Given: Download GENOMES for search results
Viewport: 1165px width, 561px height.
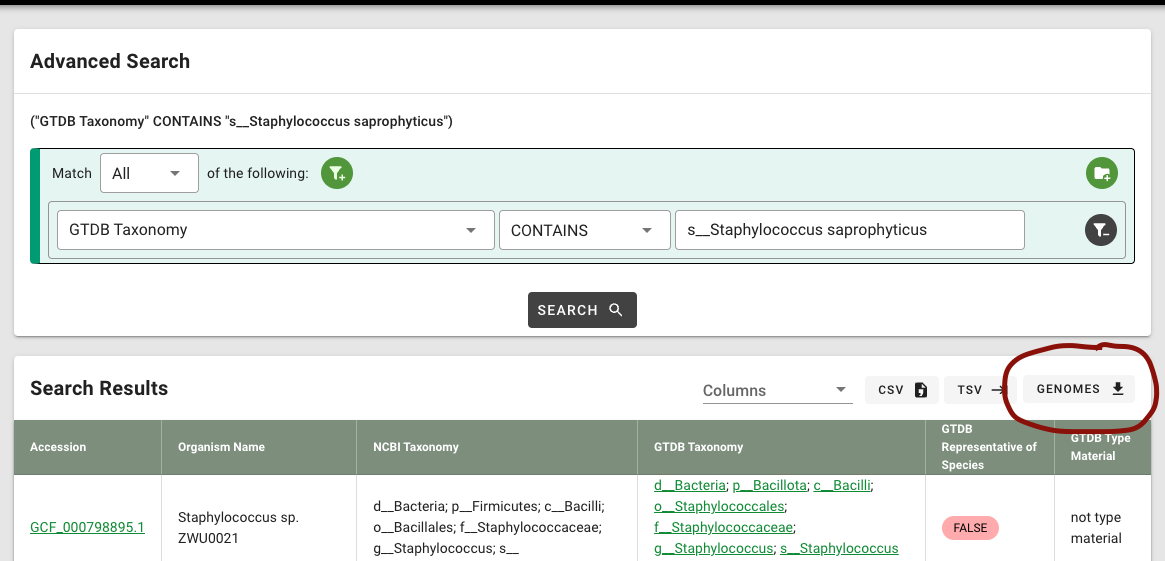Looking at the screenshot, I should pyautogui.click(x=1079, y=389).
